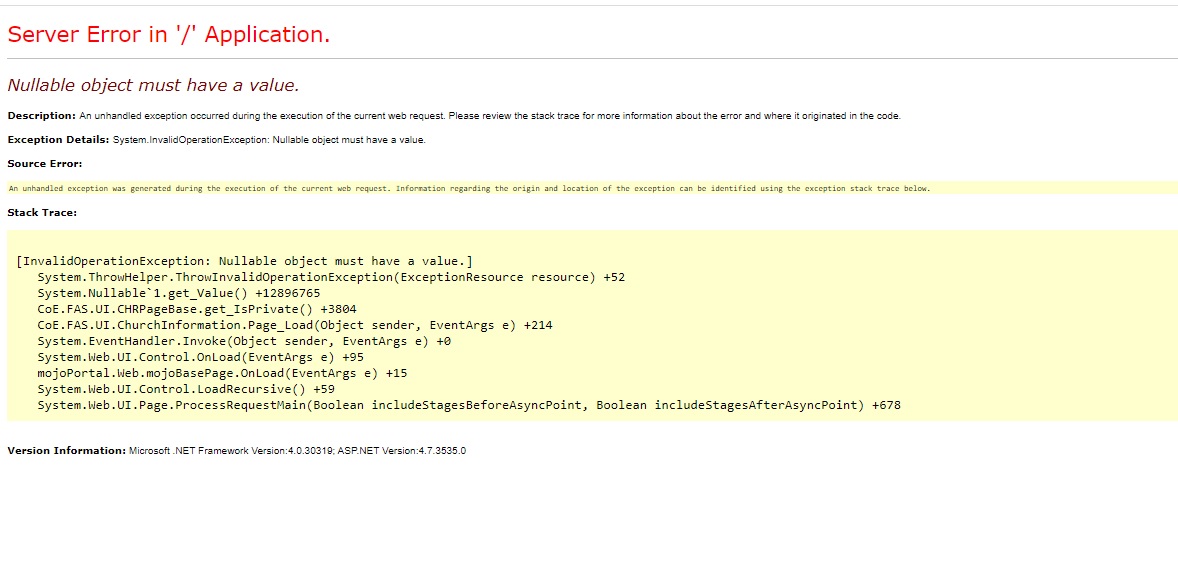Click the bold 'Version Information:' label
The height and width of the screenshot is (561, 1178).
(66, 451)
